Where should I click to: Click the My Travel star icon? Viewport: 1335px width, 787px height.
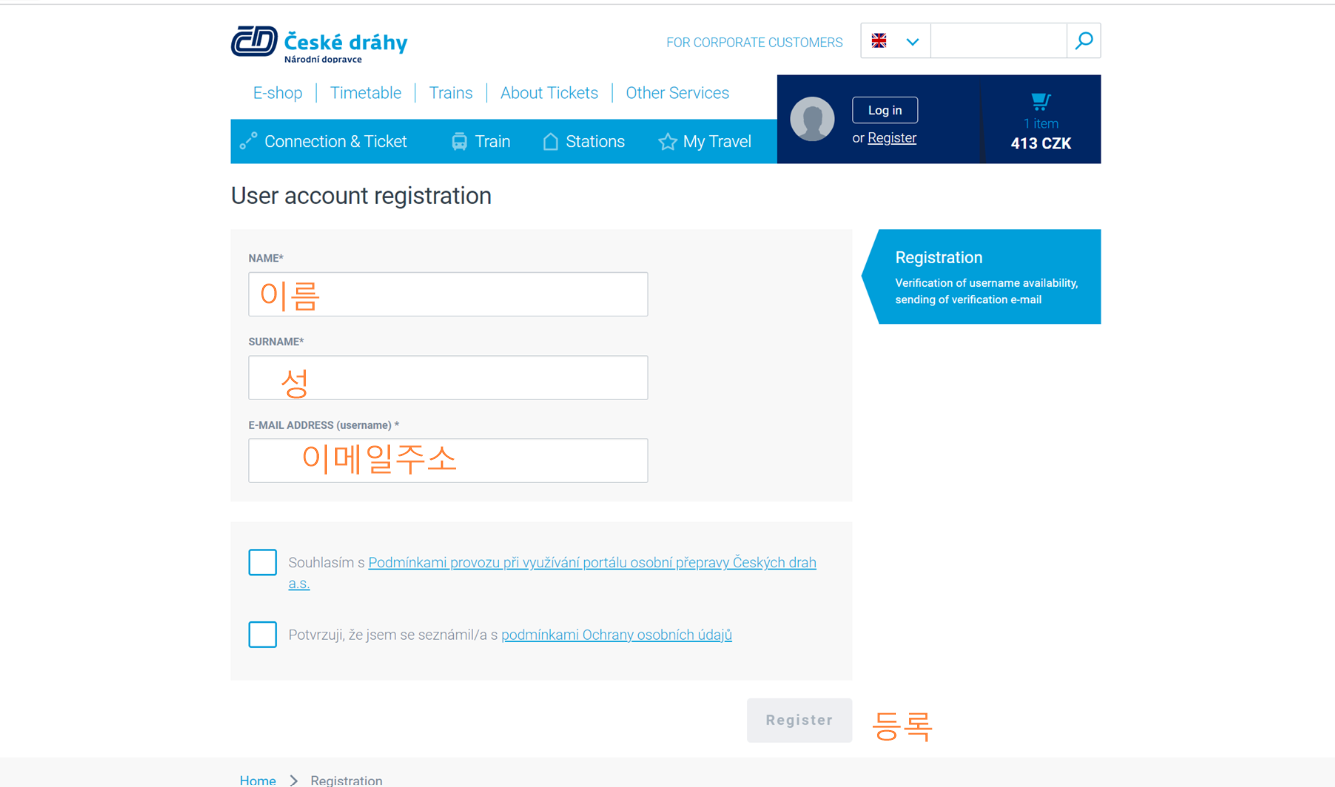click(667, 142)
